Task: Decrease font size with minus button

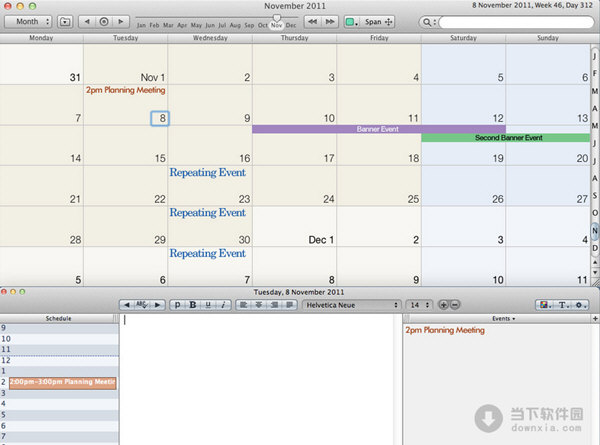Action: coord(456,304)
